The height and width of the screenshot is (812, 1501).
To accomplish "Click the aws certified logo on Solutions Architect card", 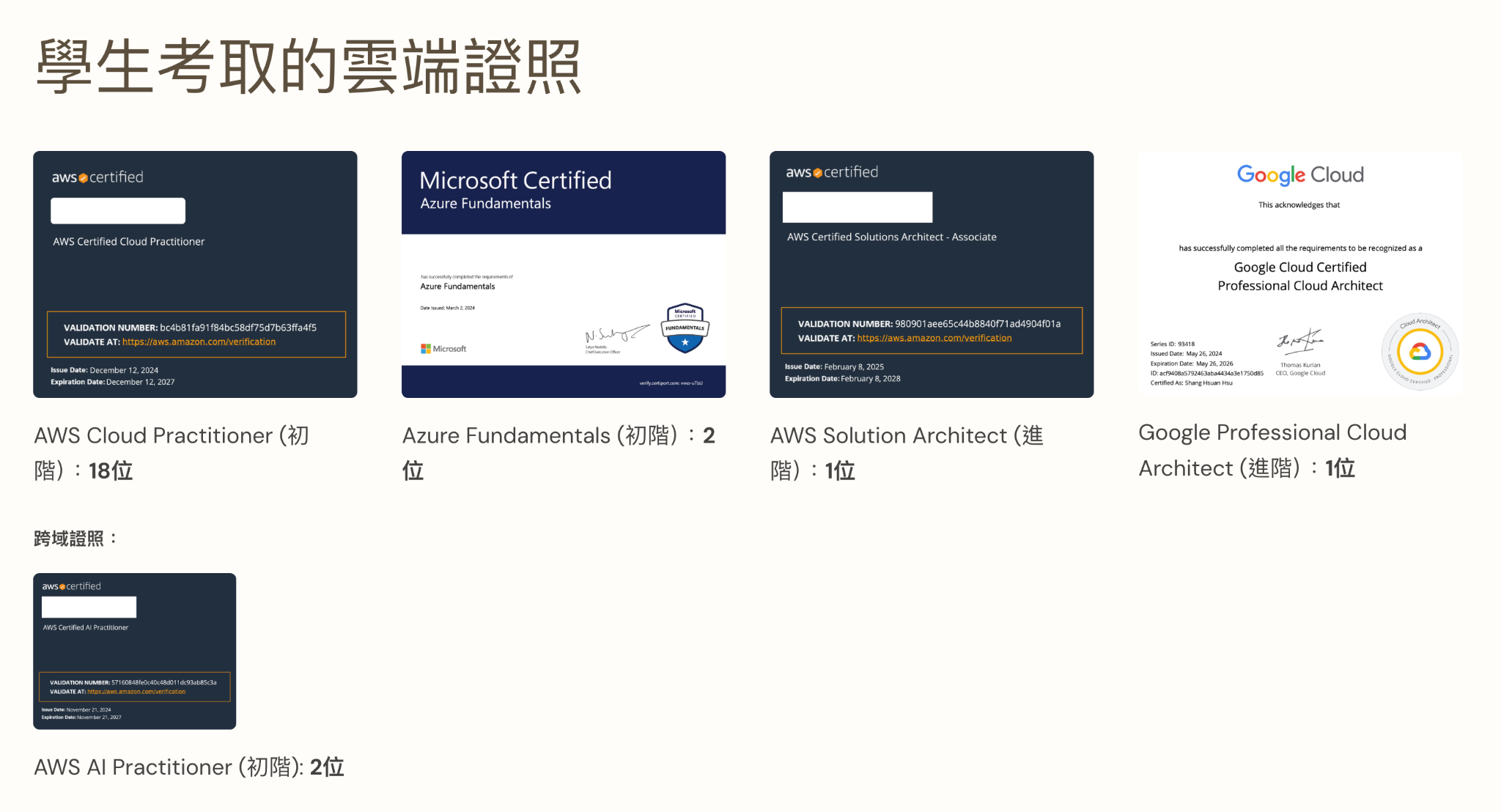I will click(832, 172).
